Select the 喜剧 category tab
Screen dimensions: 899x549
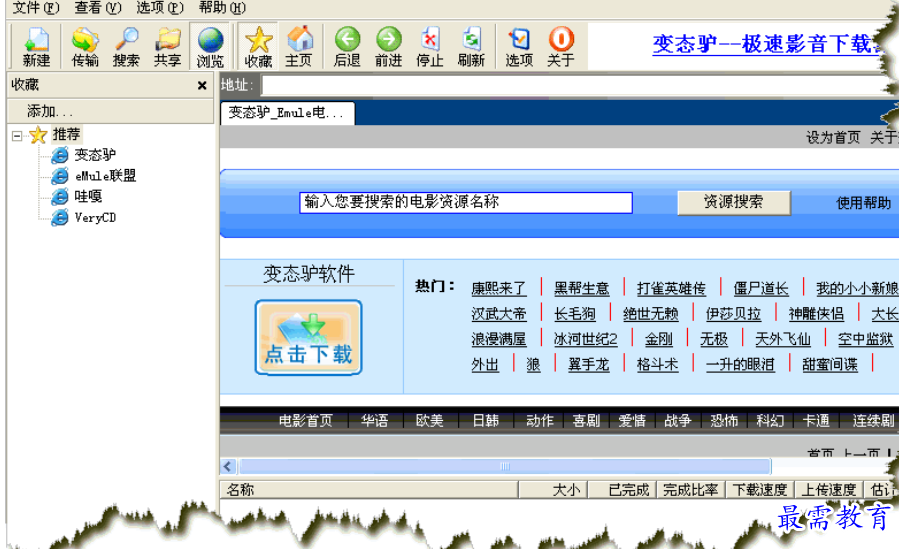pos(586,421)
